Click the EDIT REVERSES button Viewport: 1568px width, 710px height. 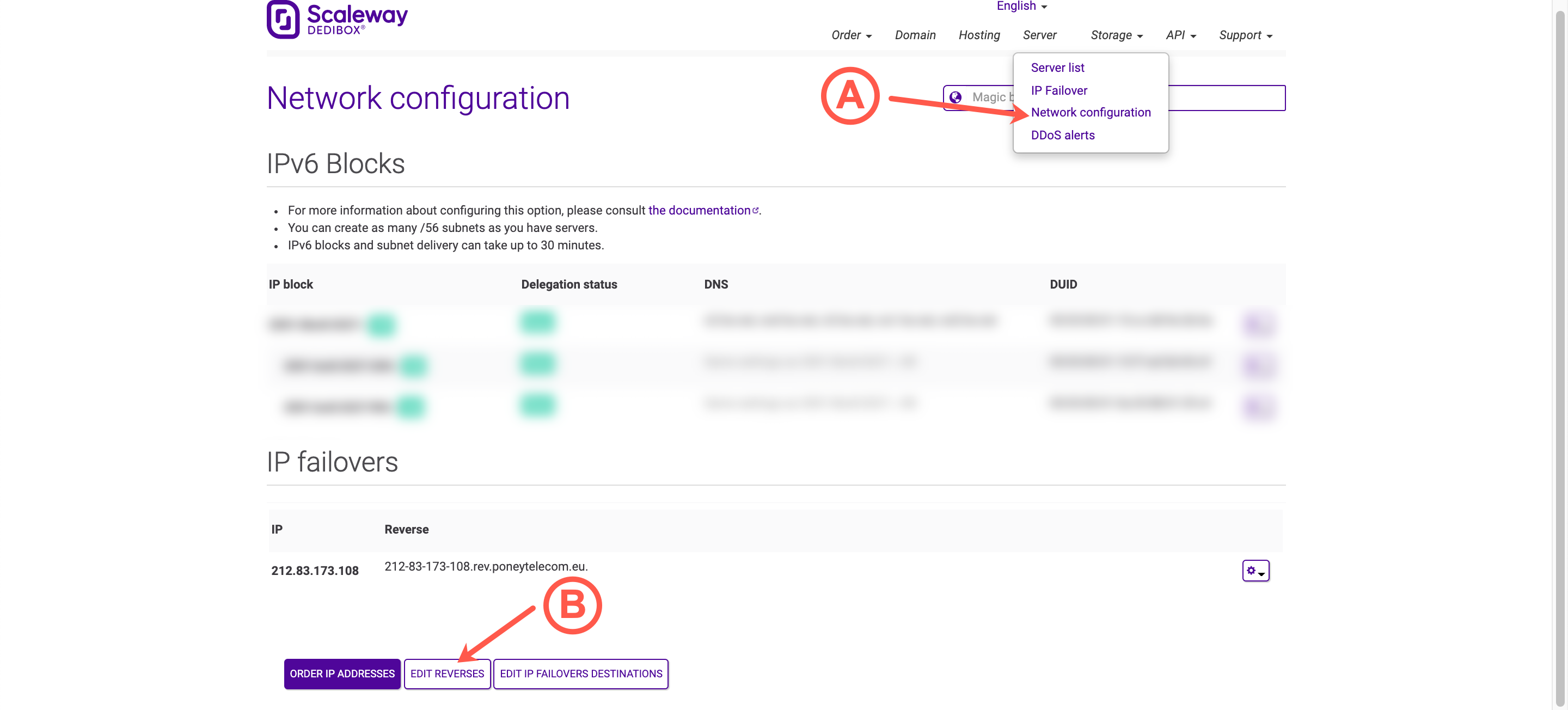[447, 674]
